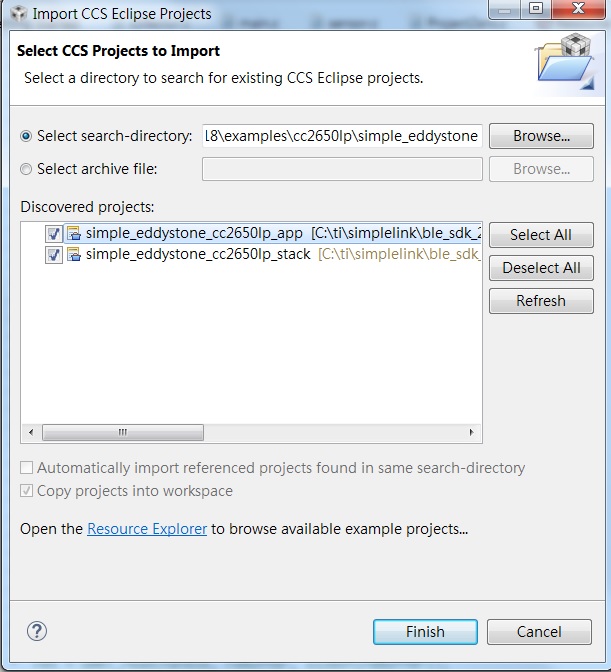Viewport: 611px width, 672px height.
Task: Click the horizontal scrollbar right arrow
Action: (x=472, y=432)
